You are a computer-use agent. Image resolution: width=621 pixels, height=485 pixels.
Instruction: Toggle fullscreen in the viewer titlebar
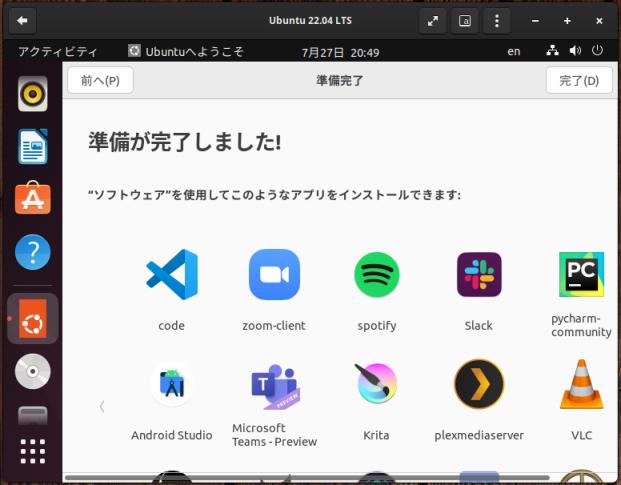[433, 21]
